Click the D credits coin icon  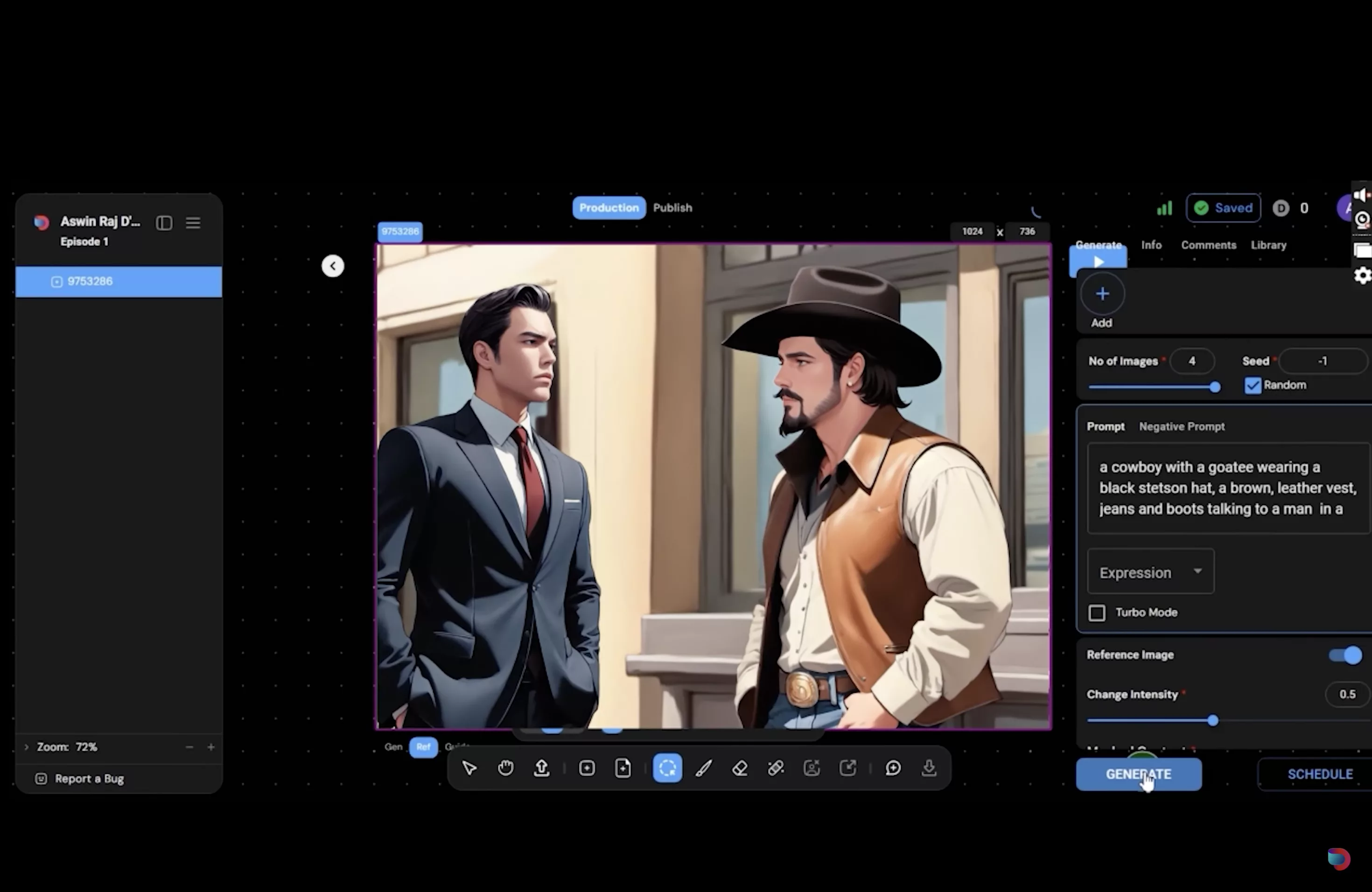[x=1281, y=208]
